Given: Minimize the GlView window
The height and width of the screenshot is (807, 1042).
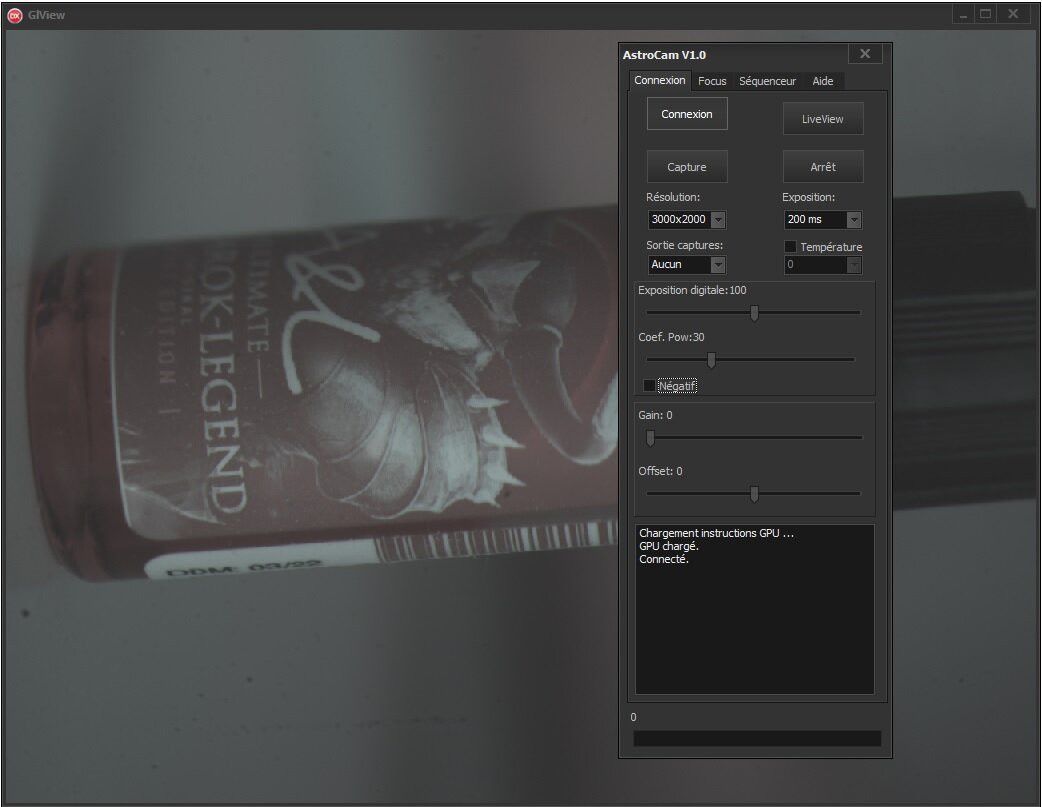Looking at the screenshot, I should pos(963,14).
